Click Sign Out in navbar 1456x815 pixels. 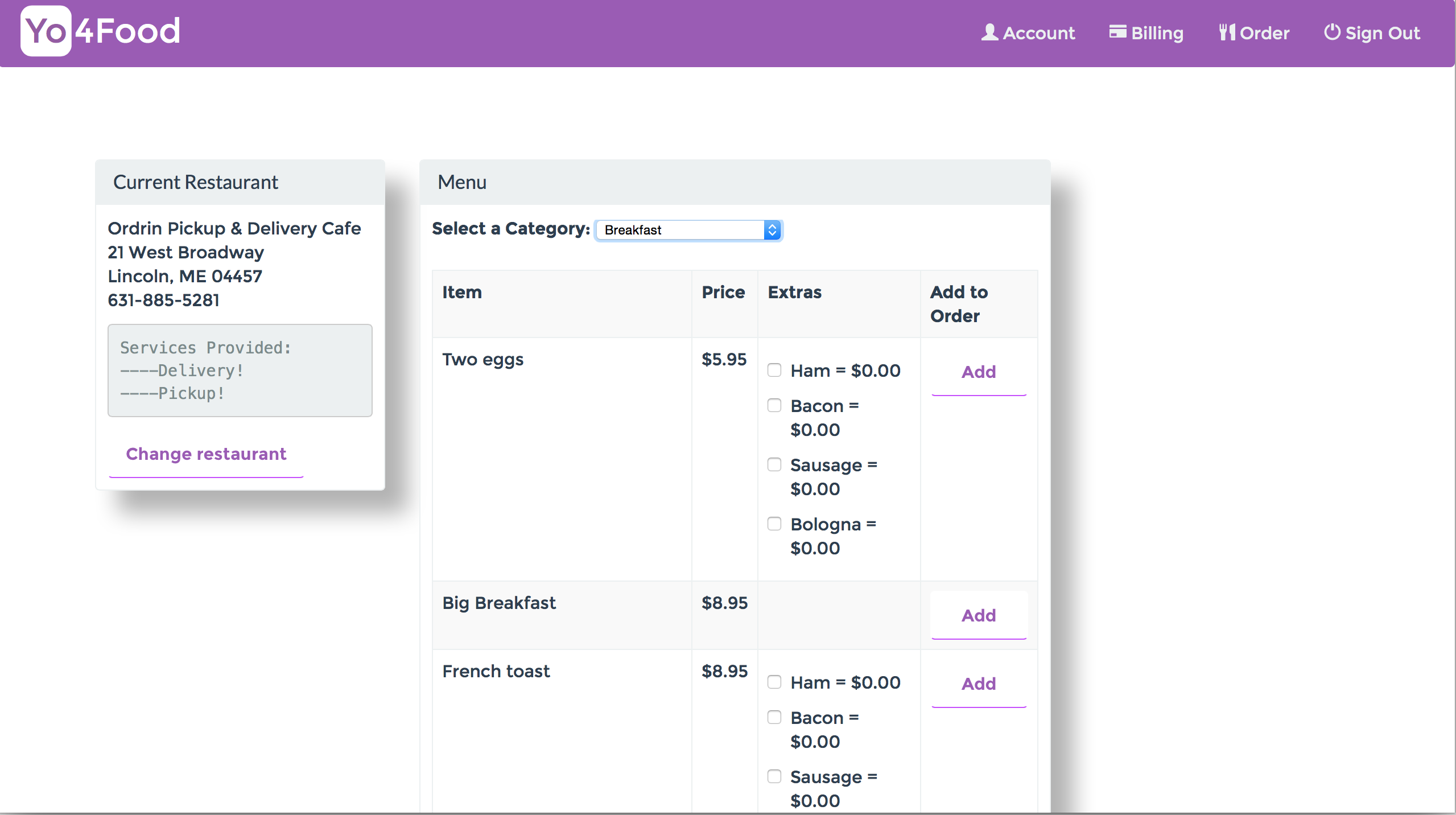pyautogui.click(x=1382, y=33)
